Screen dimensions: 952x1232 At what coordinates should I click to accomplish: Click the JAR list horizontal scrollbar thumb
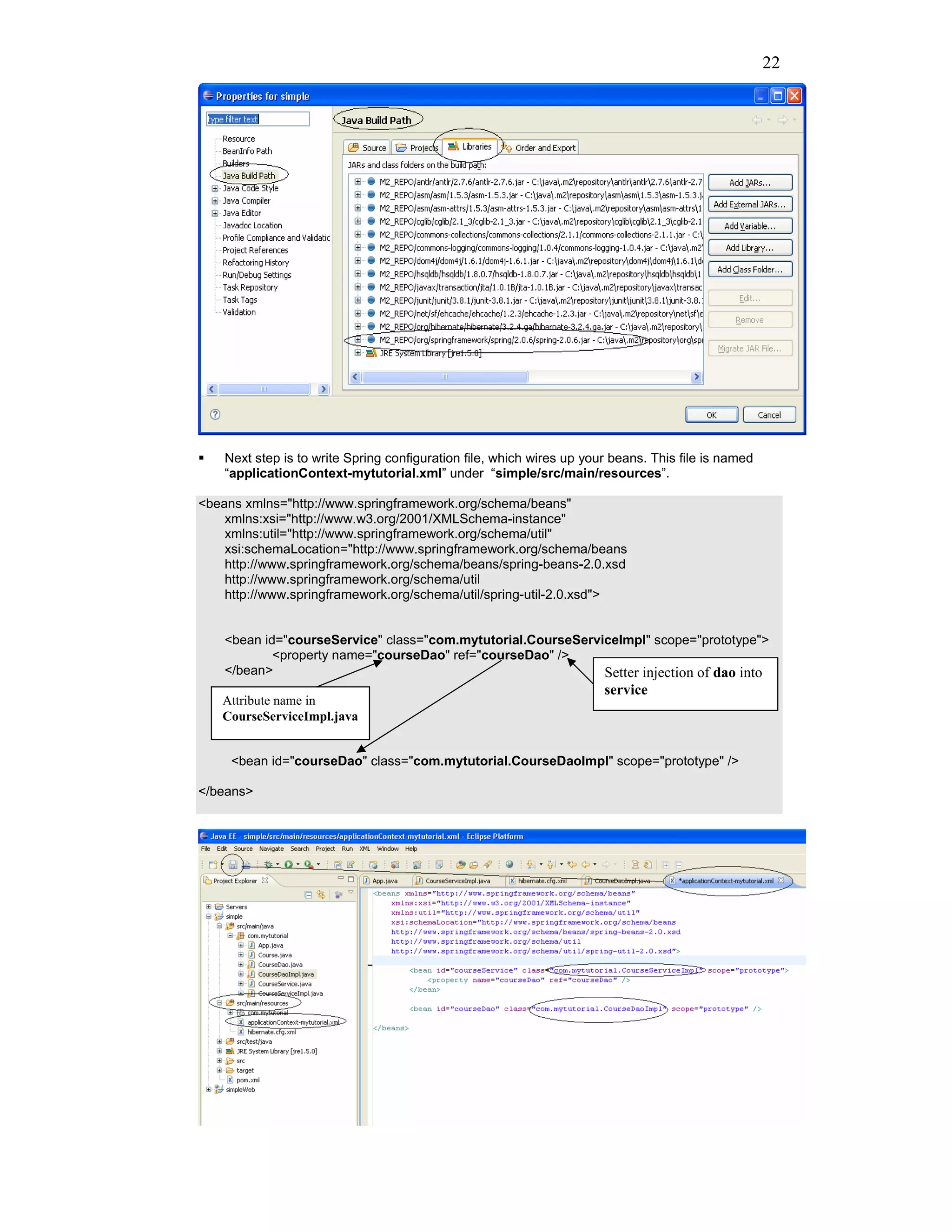tap(444, 377)
